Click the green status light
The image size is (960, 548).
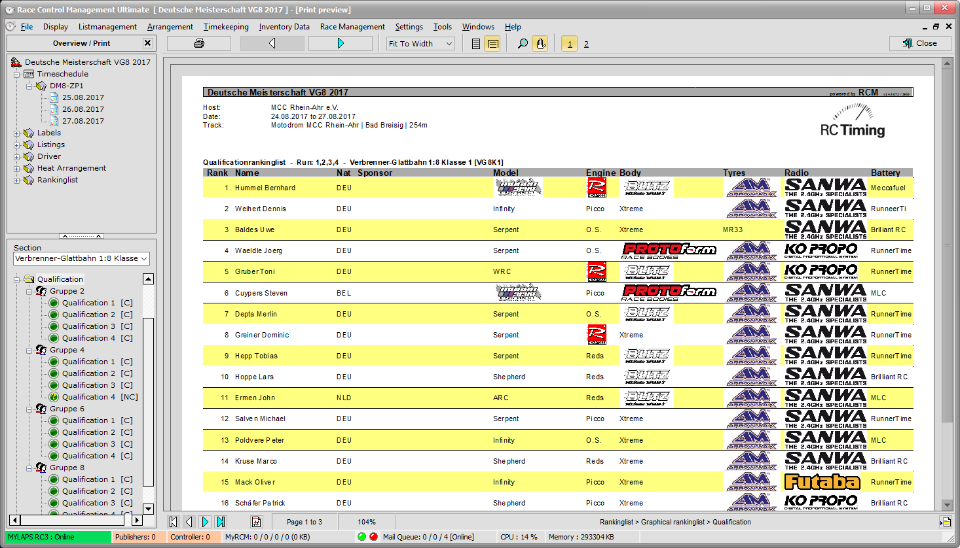point(361,537)
